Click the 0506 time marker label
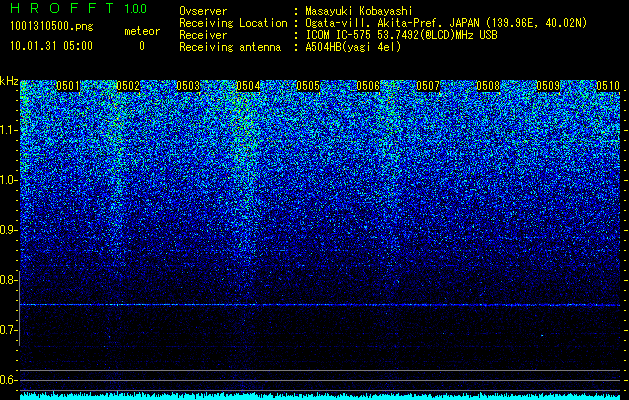Viewport: 629px width, 400px height. (368, 86)
